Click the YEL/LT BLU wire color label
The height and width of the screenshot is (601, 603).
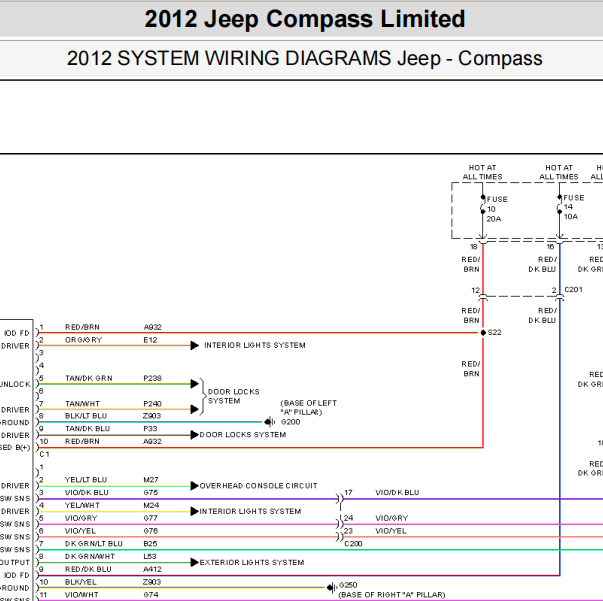(x=86, y=480)
